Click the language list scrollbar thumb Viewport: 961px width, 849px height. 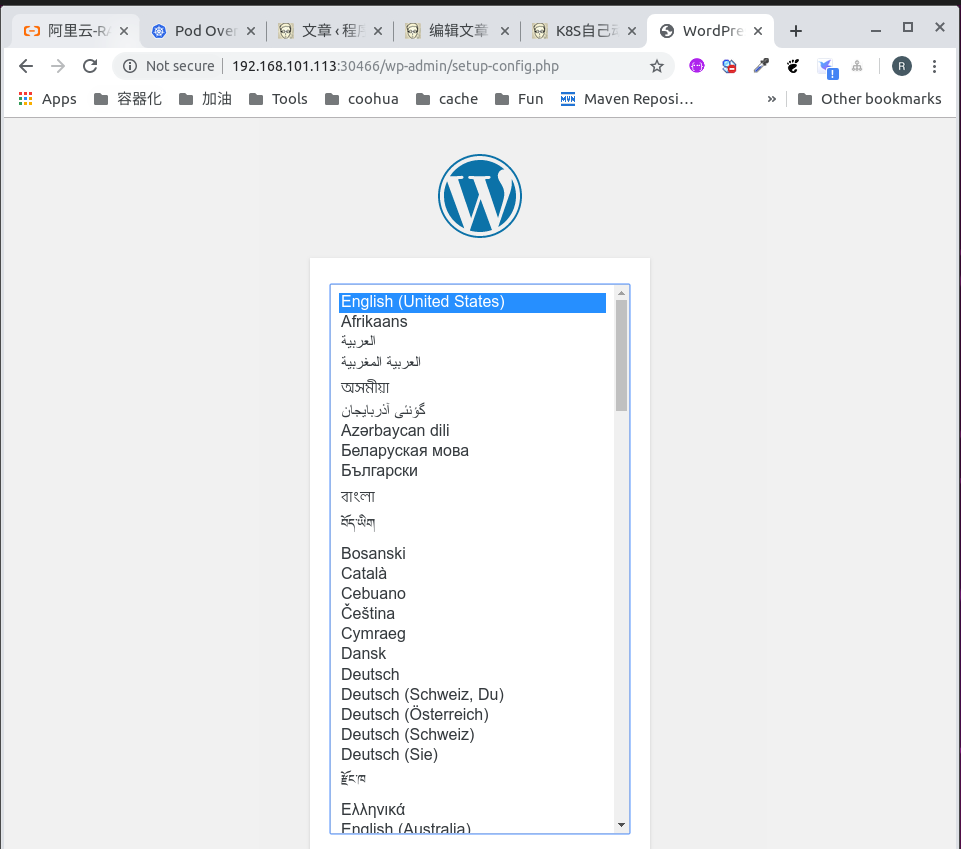coord(621,356)
